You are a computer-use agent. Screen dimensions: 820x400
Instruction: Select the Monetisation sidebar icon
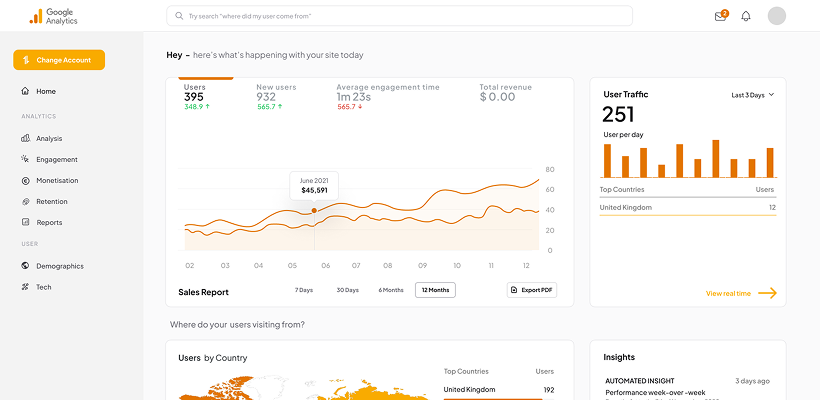[25, 180]
